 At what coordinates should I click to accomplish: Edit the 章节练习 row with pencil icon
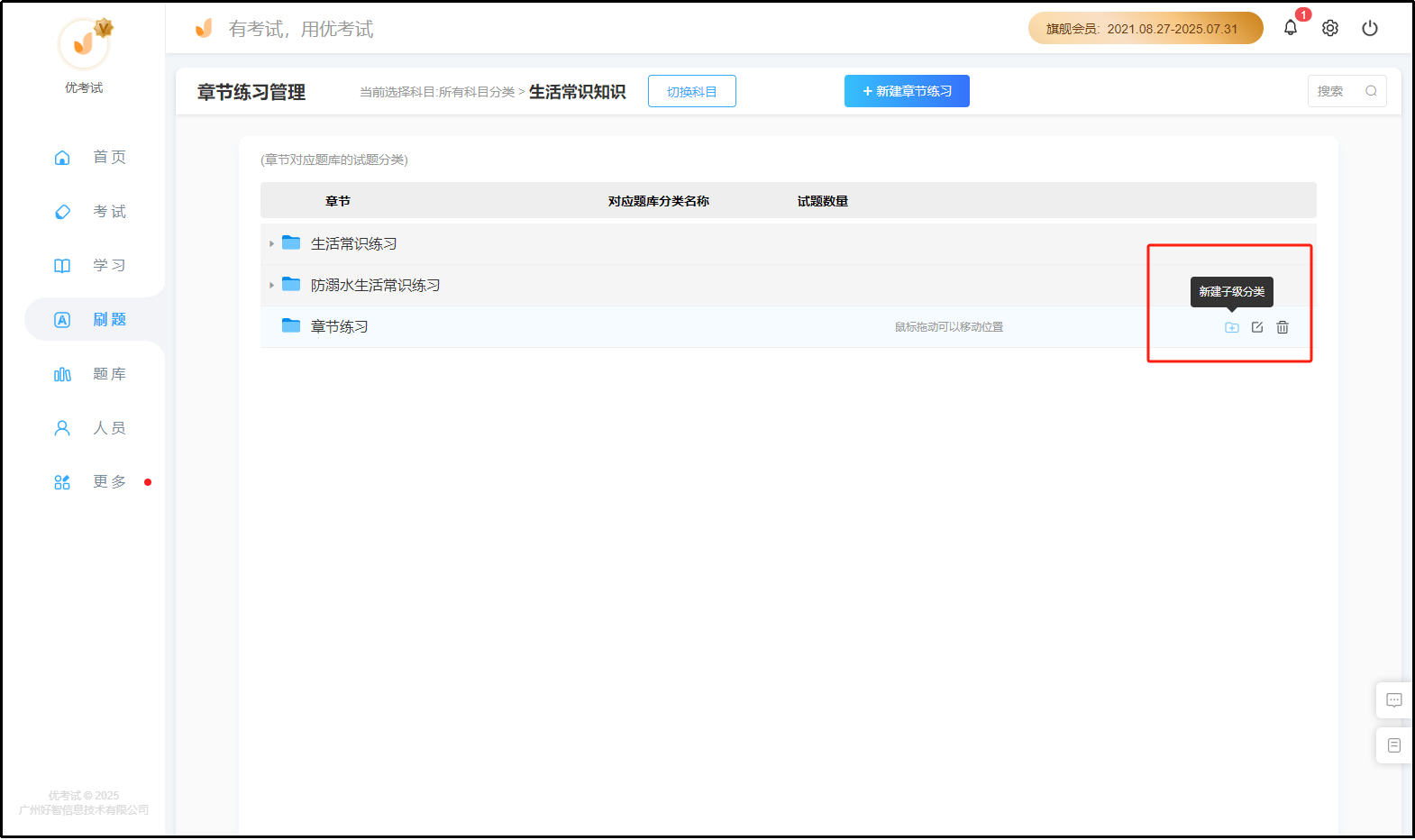(1257, 327)
